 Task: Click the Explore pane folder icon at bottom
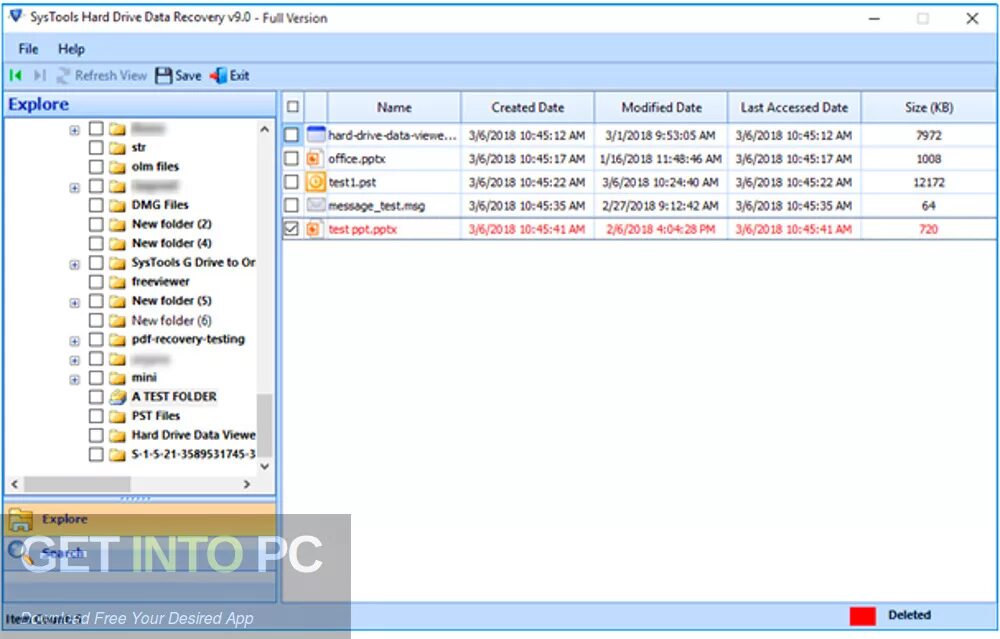(20, 520)
